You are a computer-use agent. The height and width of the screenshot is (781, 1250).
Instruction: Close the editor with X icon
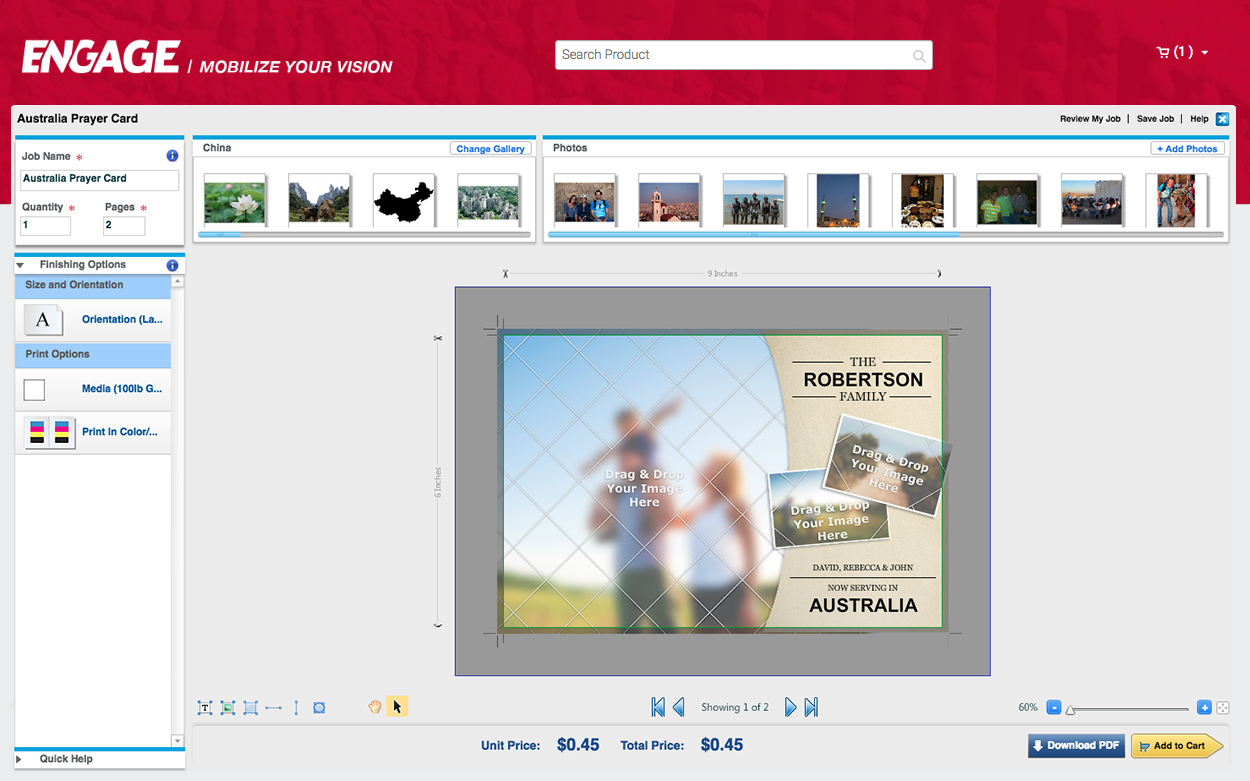1222,119
